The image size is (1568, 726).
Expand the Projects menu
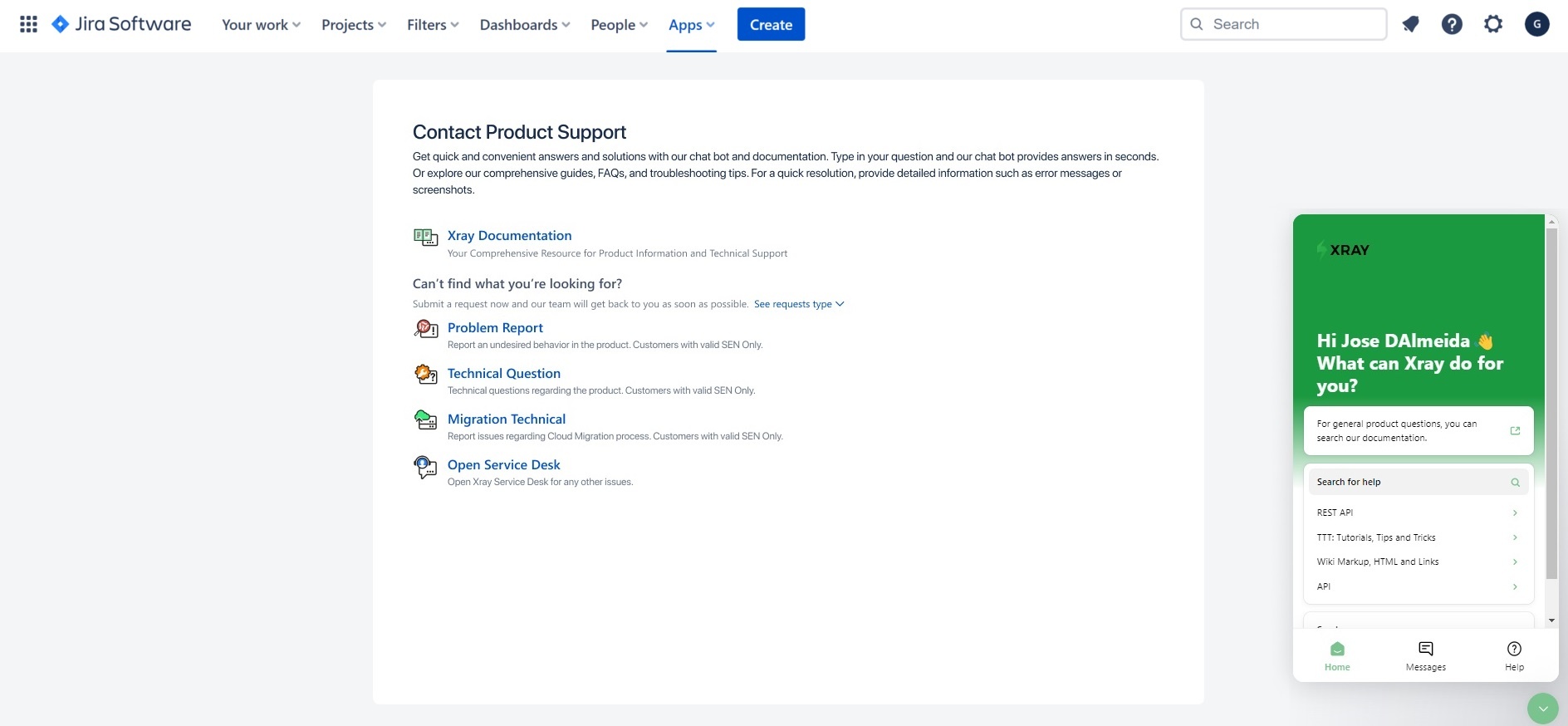(354, 25)
